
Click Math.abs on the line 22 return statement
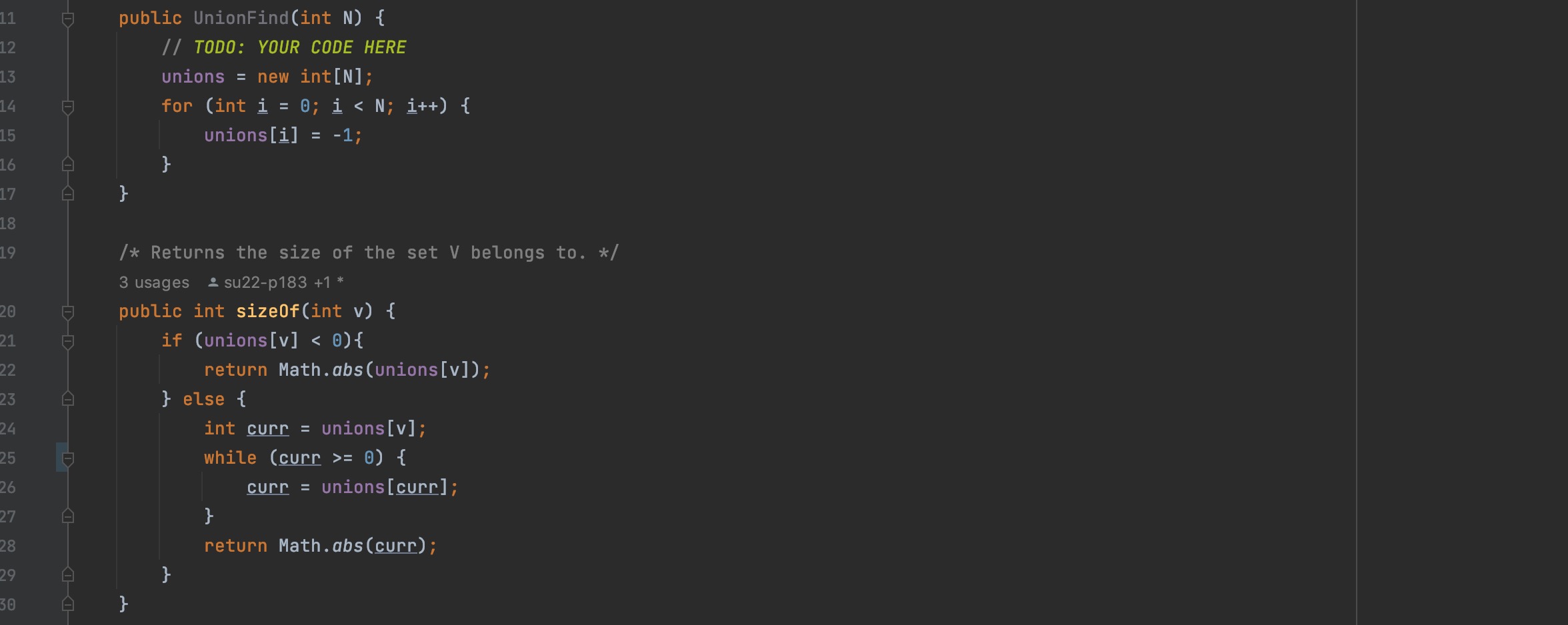coord(321,370)
